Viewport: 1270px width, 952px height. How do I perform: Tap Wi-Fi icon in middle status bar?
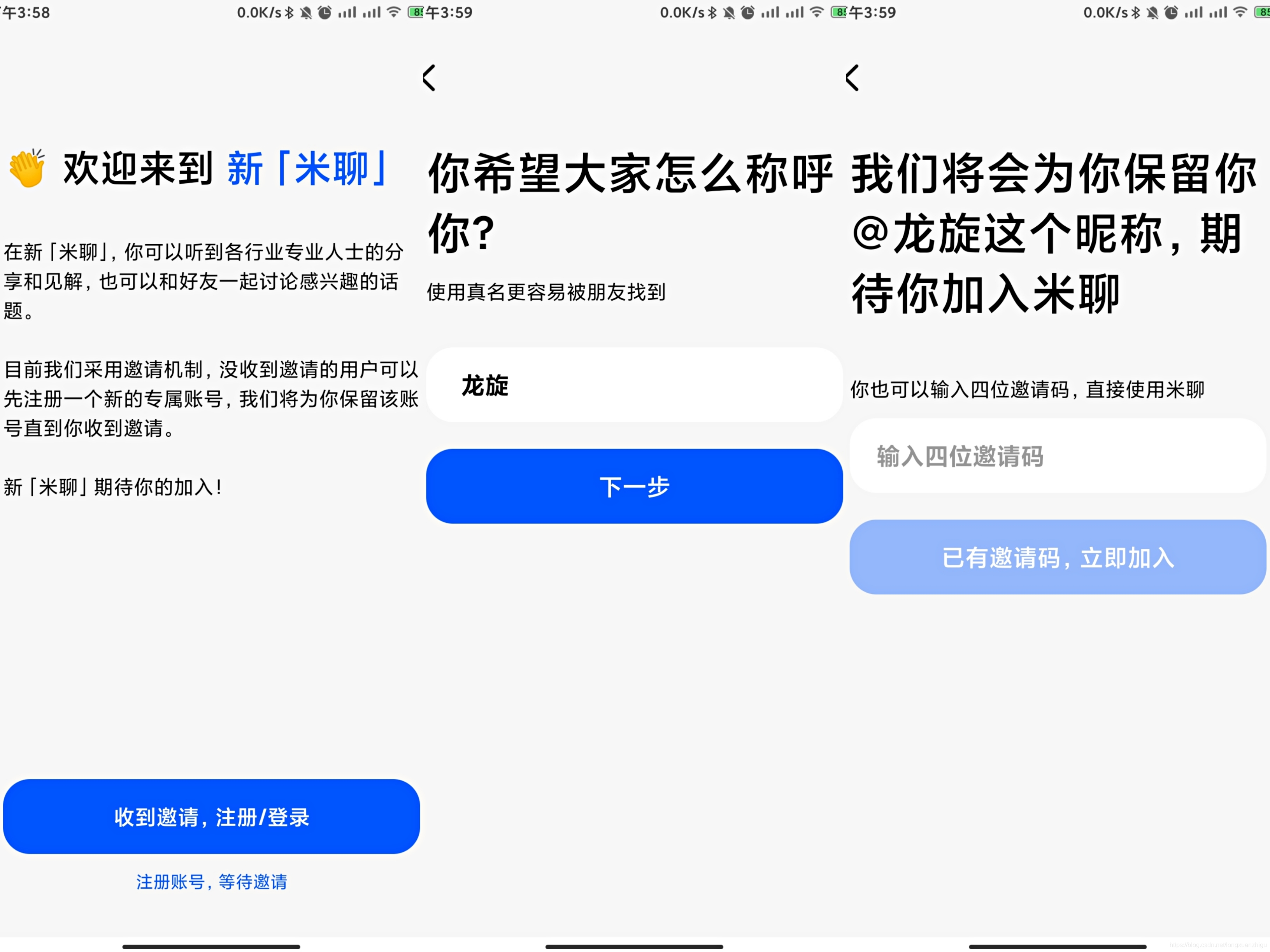tap(817, 12)
